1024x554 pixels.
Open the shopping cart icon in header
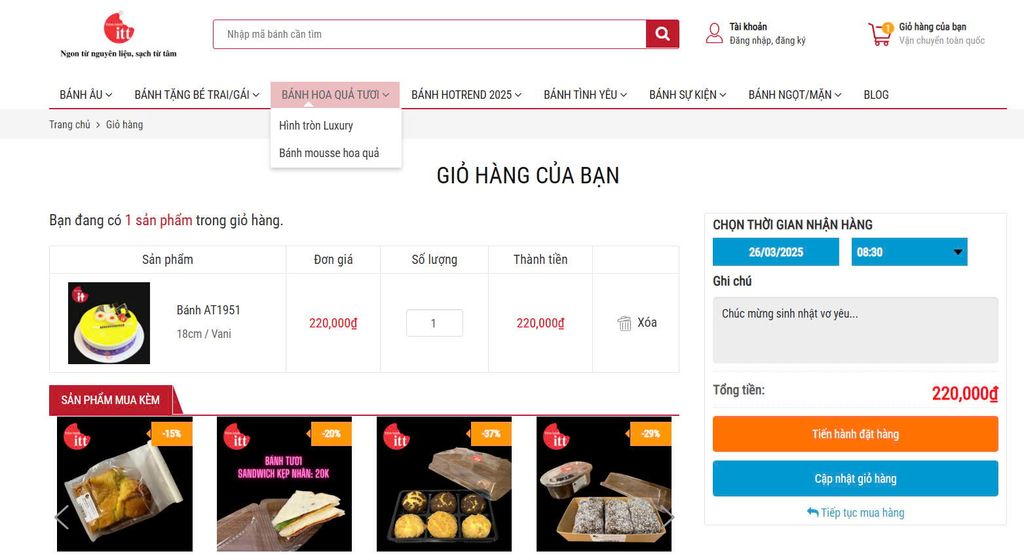[880, 34]
